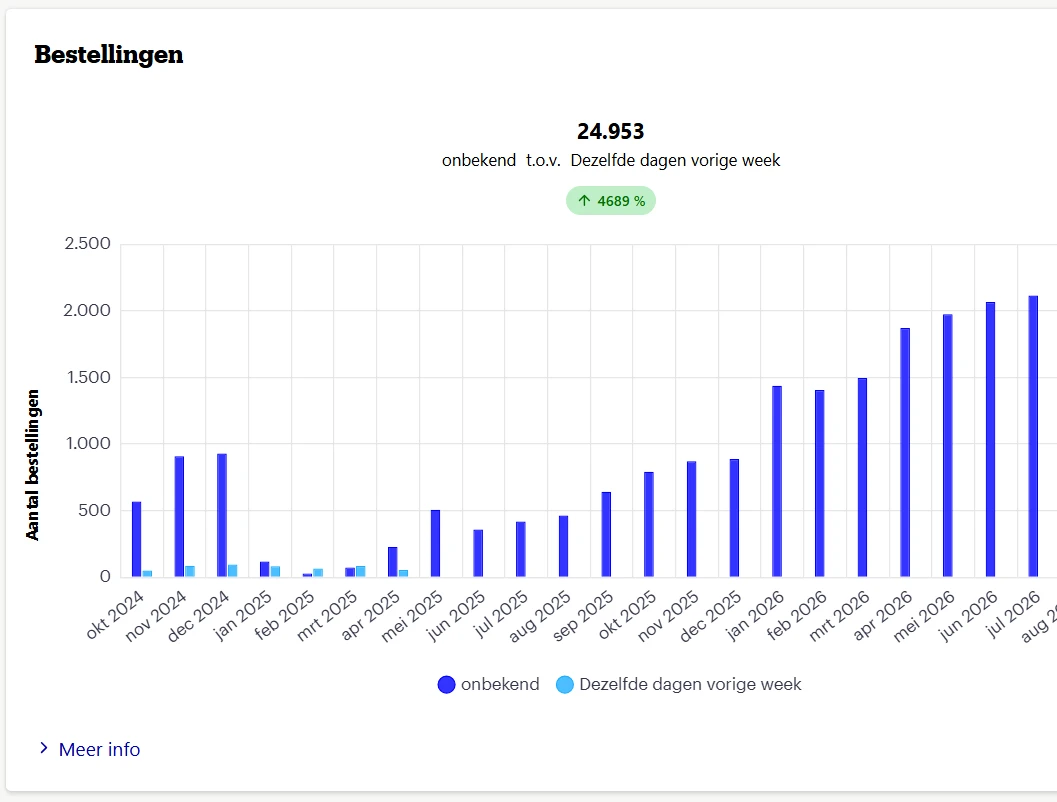Click the light blue bar for nov 2024

(x=190, y=572)
